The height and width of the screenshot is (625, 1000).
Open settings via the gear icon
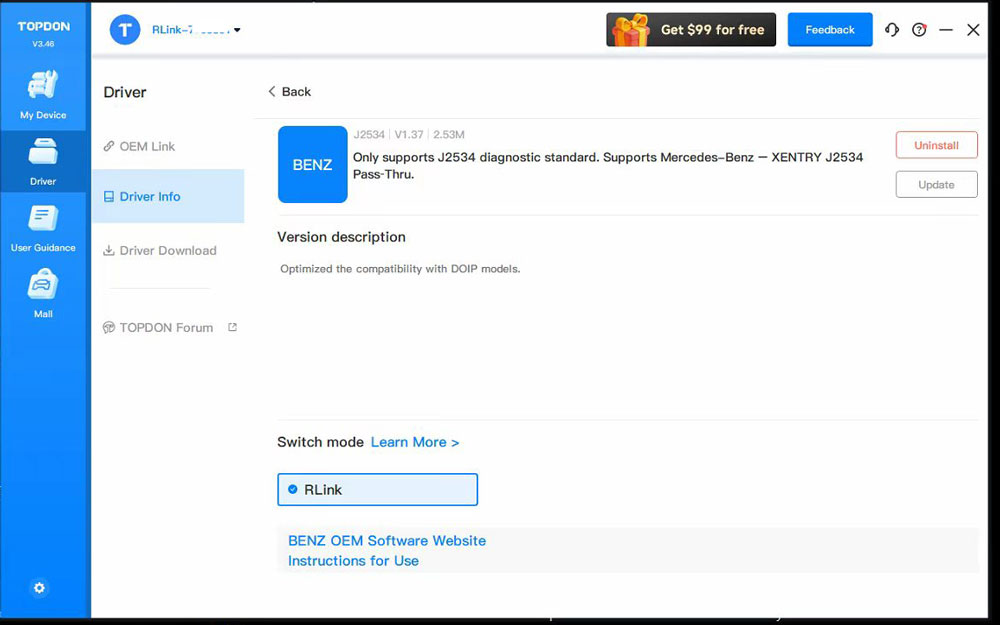coord(40,588)
